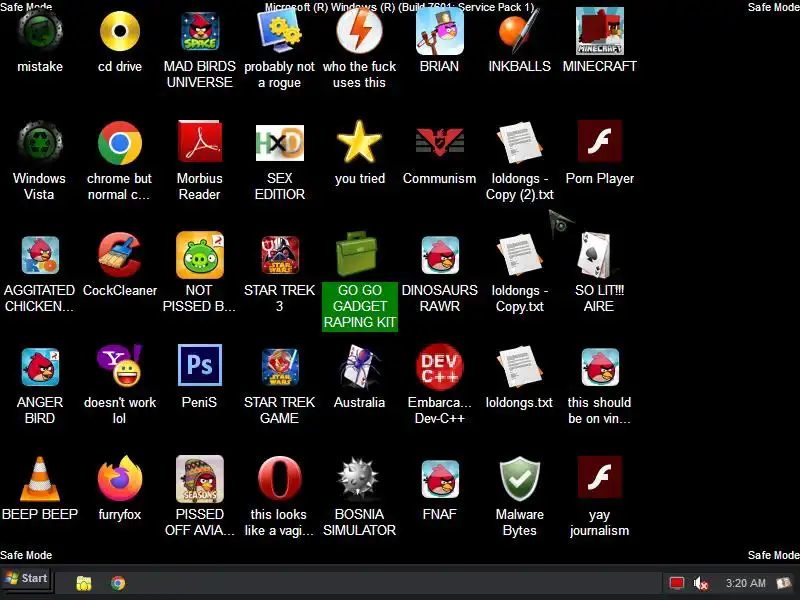Launch the BRIAN slingshot icon
This screenshot has height=600, width=800.
(439, 32)
